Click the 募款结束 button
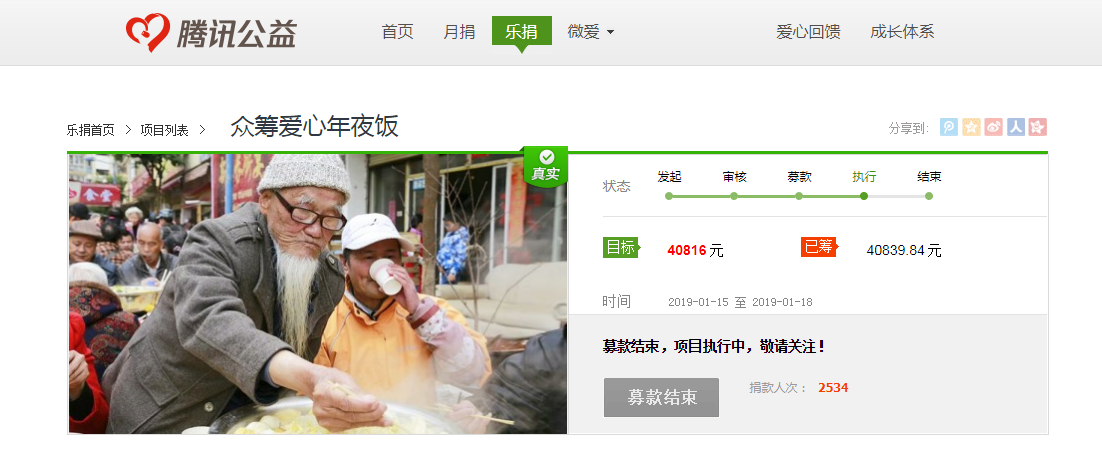The width and height of the screenshot is (1102, 470). tap(661, 398)
